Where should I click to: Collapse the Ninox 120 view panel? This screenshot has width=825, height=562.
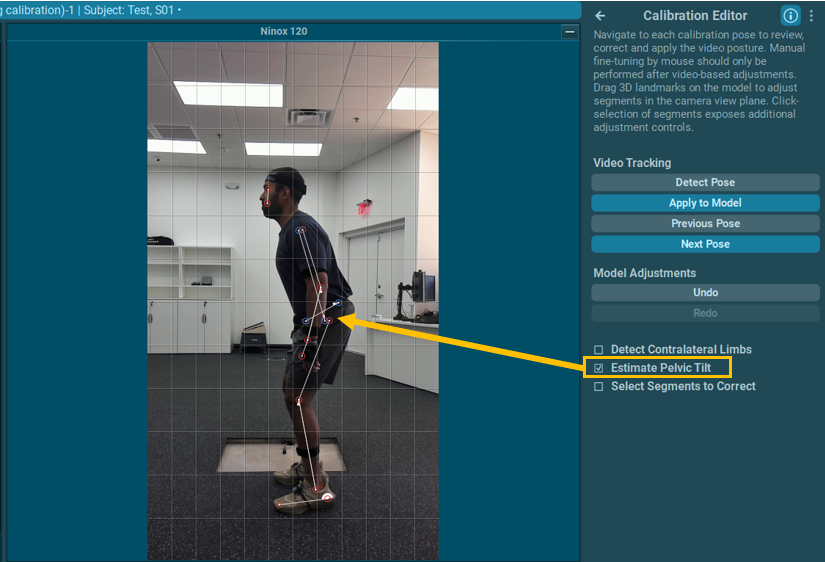pyautogui.click(x=570, y=32)
